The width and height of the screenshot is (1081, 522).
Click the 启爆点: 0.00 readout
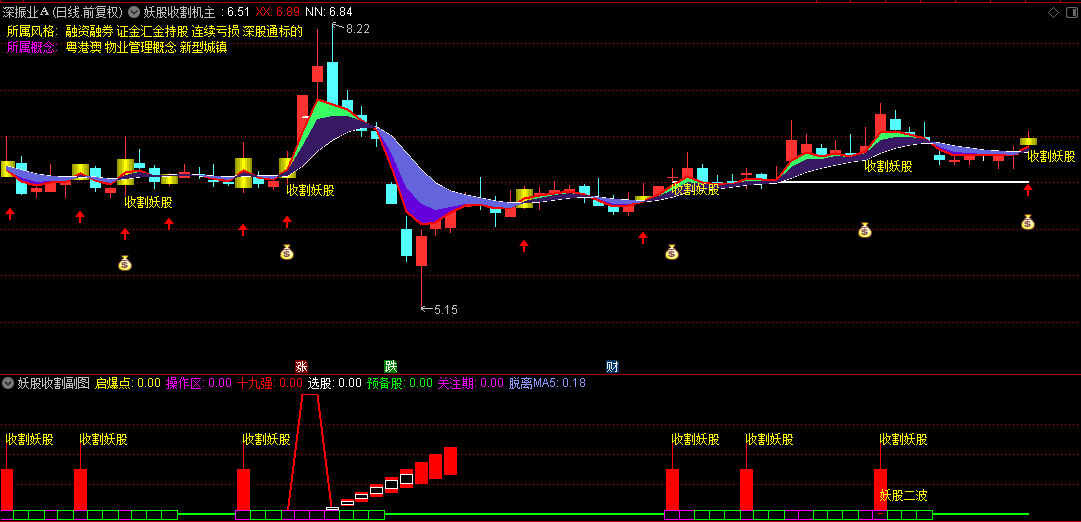pos(128,383)
